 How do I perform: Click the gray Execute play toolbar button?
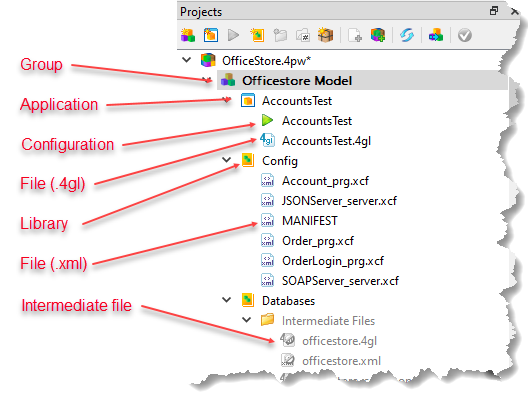233,35
